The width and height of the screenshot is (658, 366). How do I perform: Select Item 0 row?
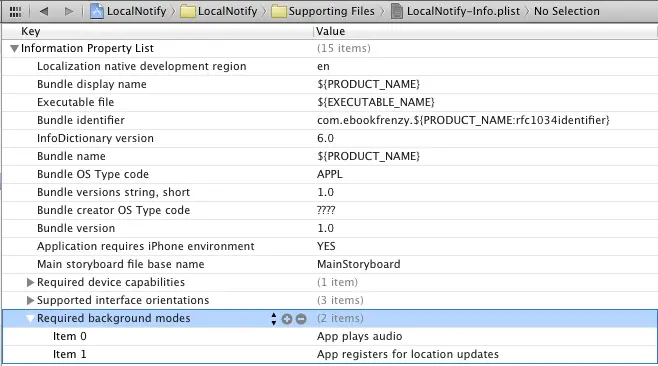[329, 337]
